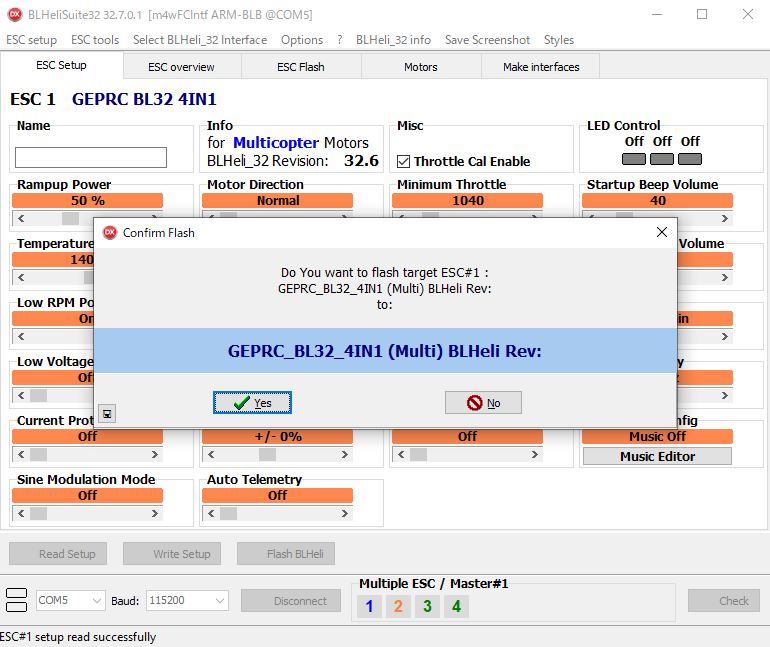Confirm flashing by clicking Yes

pyautogui.click(x=252, y=403)
